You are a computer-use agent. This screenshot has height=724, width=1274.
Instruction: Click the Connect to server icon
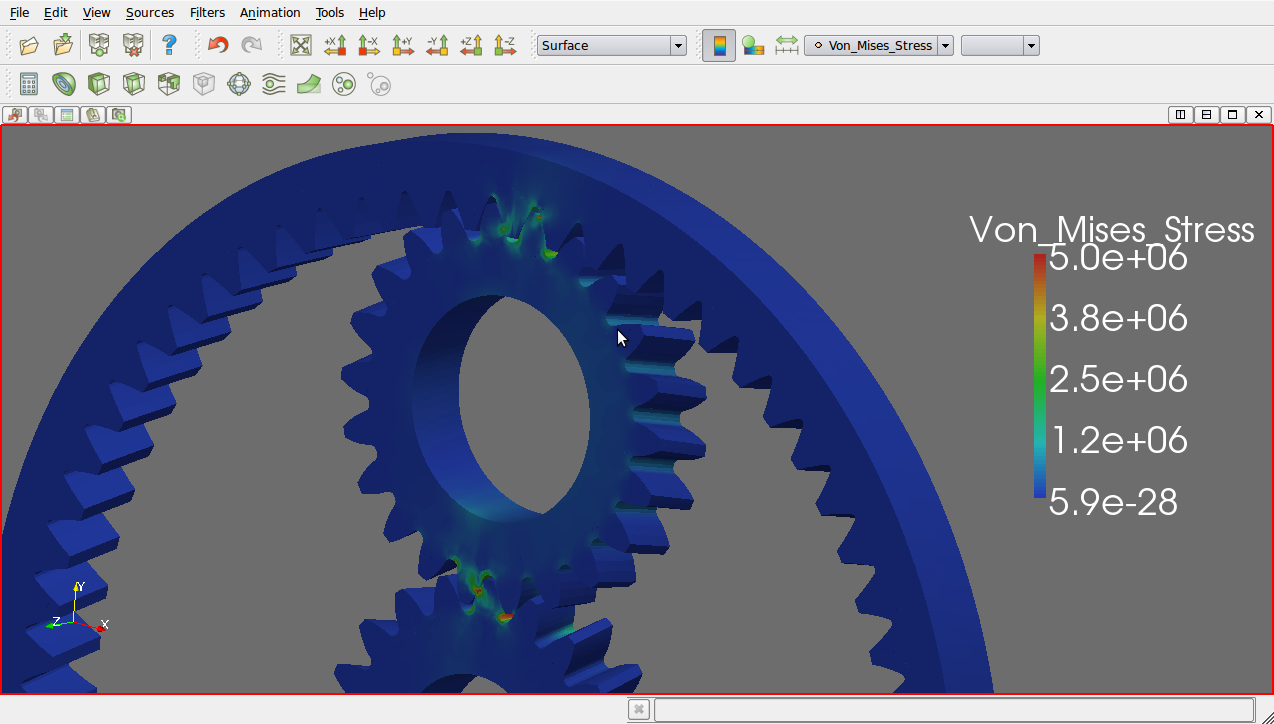tap(99, 45)
